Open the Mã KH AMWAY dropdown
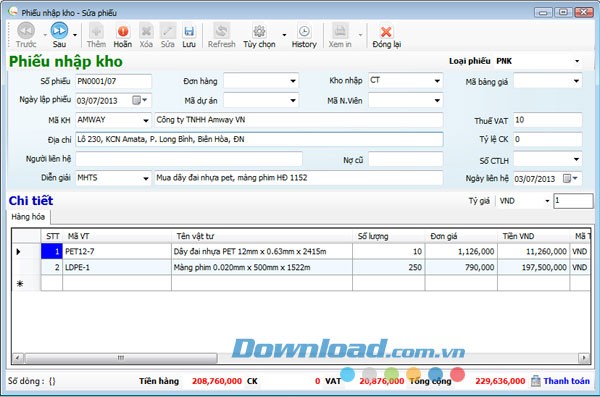This screenshot has width=600, height=397. coord(146,120)
